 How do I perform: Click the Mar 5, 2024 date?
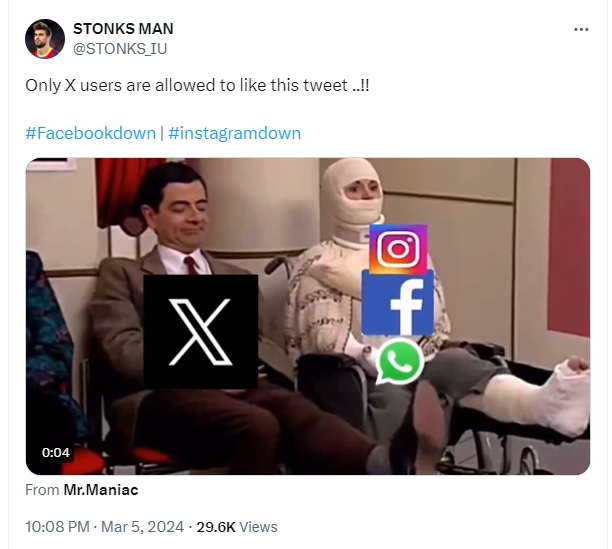(142, 527)
